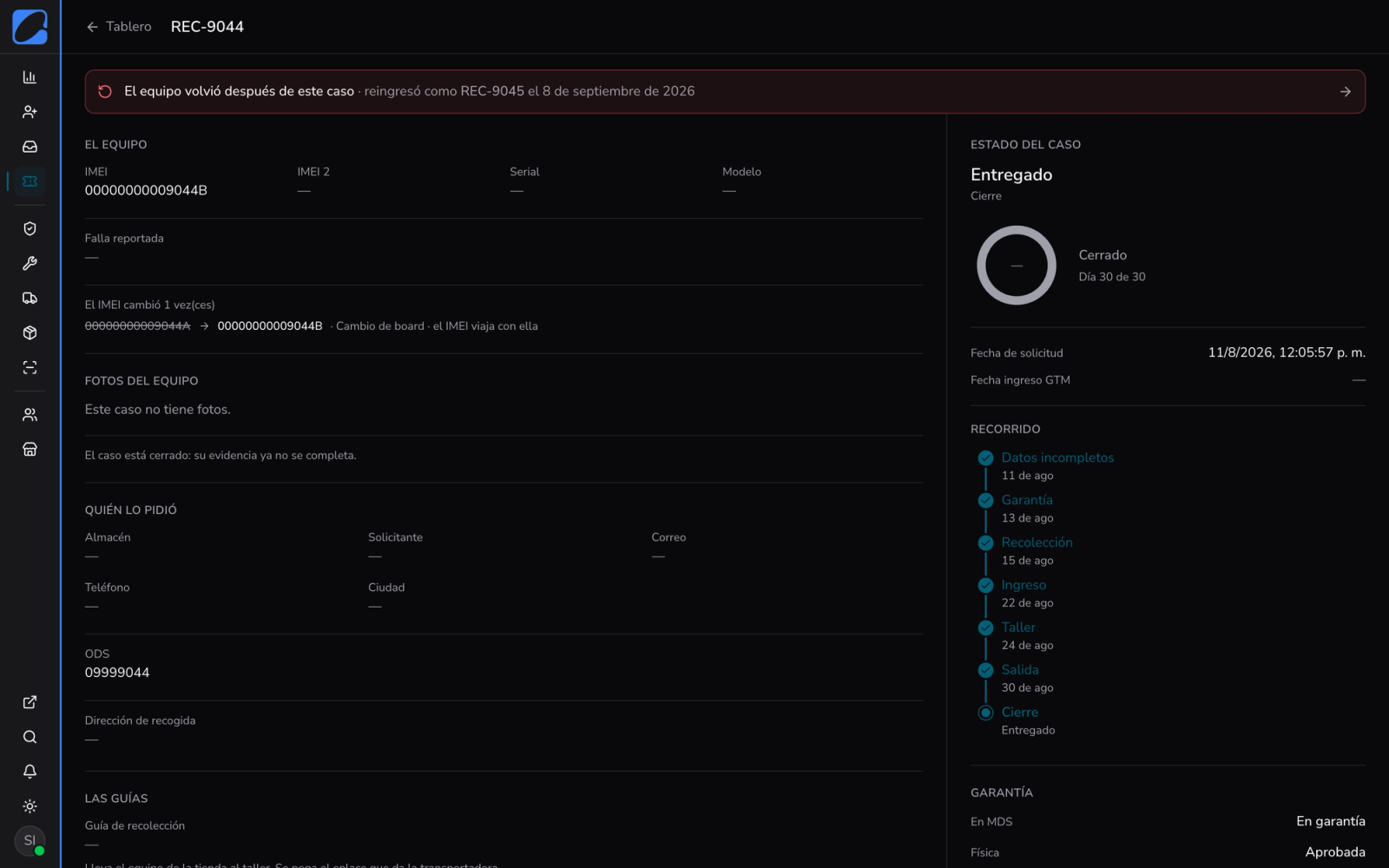Open the SI user avatar menu
The width and height of the screenshot is (1389, 868).
point(30,840)
